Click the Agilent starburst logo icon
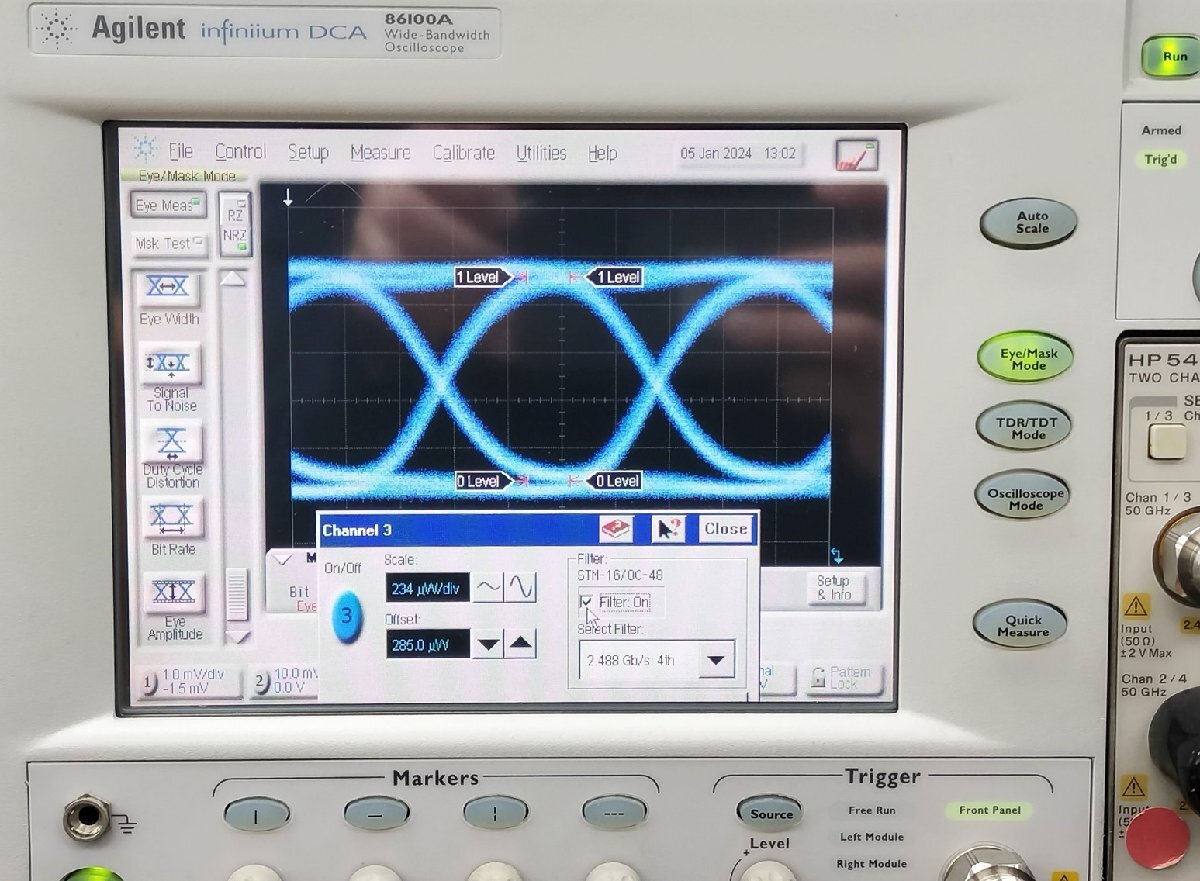Viewport: 1200px width, 881px height. (146, 151)
